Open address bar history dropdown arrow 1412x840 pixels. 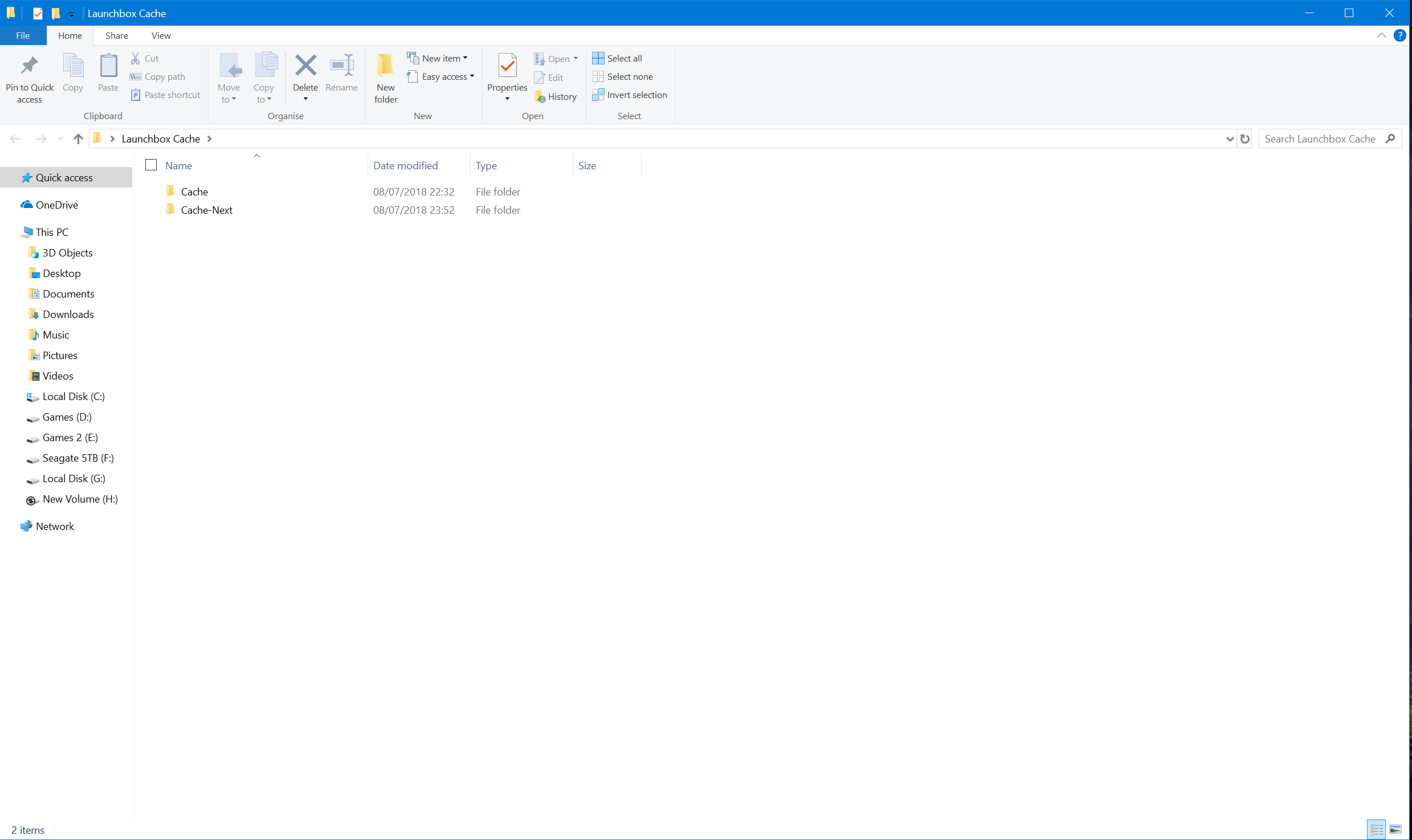point(1230,139)
